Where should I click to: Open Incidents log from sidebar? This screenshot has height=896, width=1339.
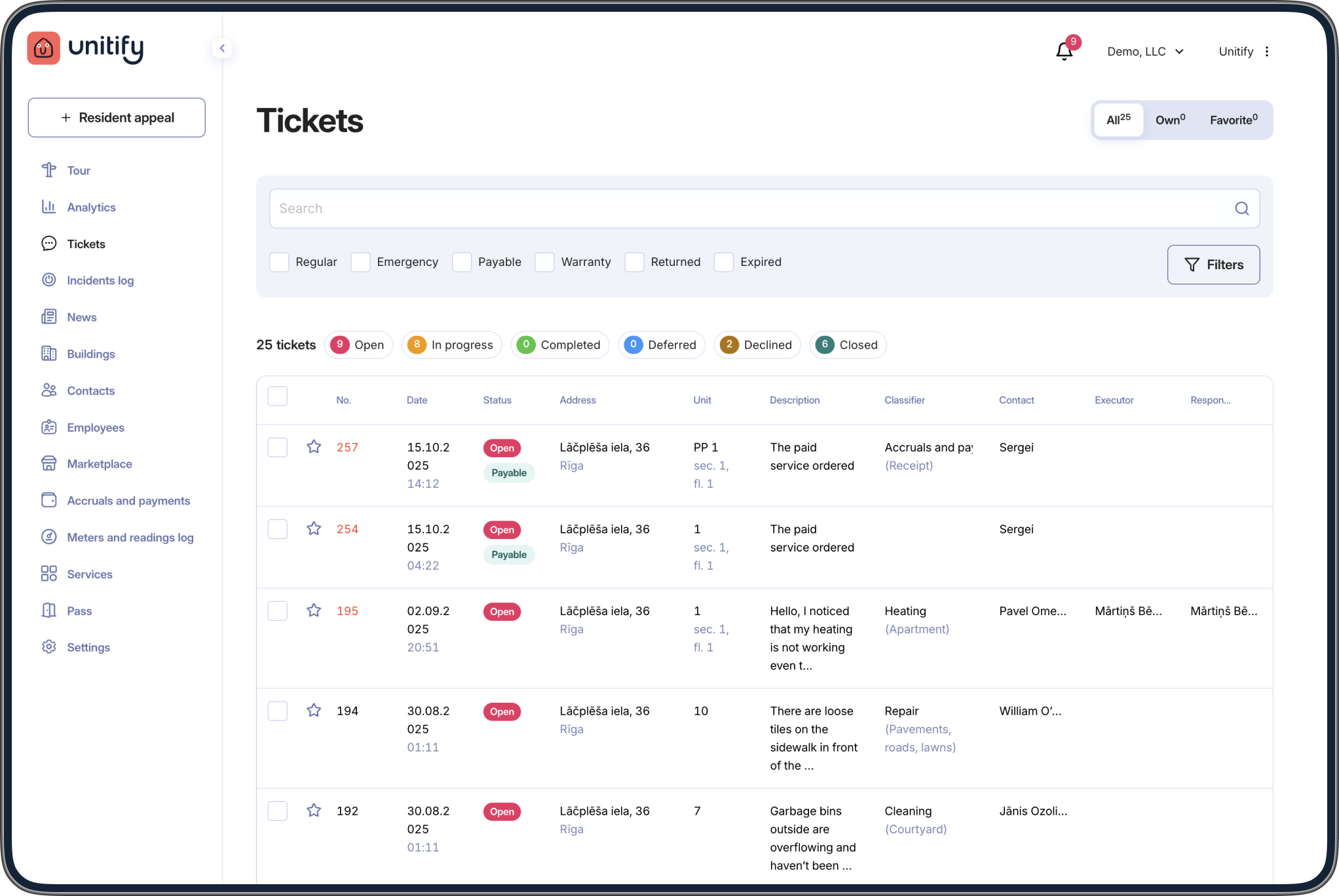pos(100,280)
